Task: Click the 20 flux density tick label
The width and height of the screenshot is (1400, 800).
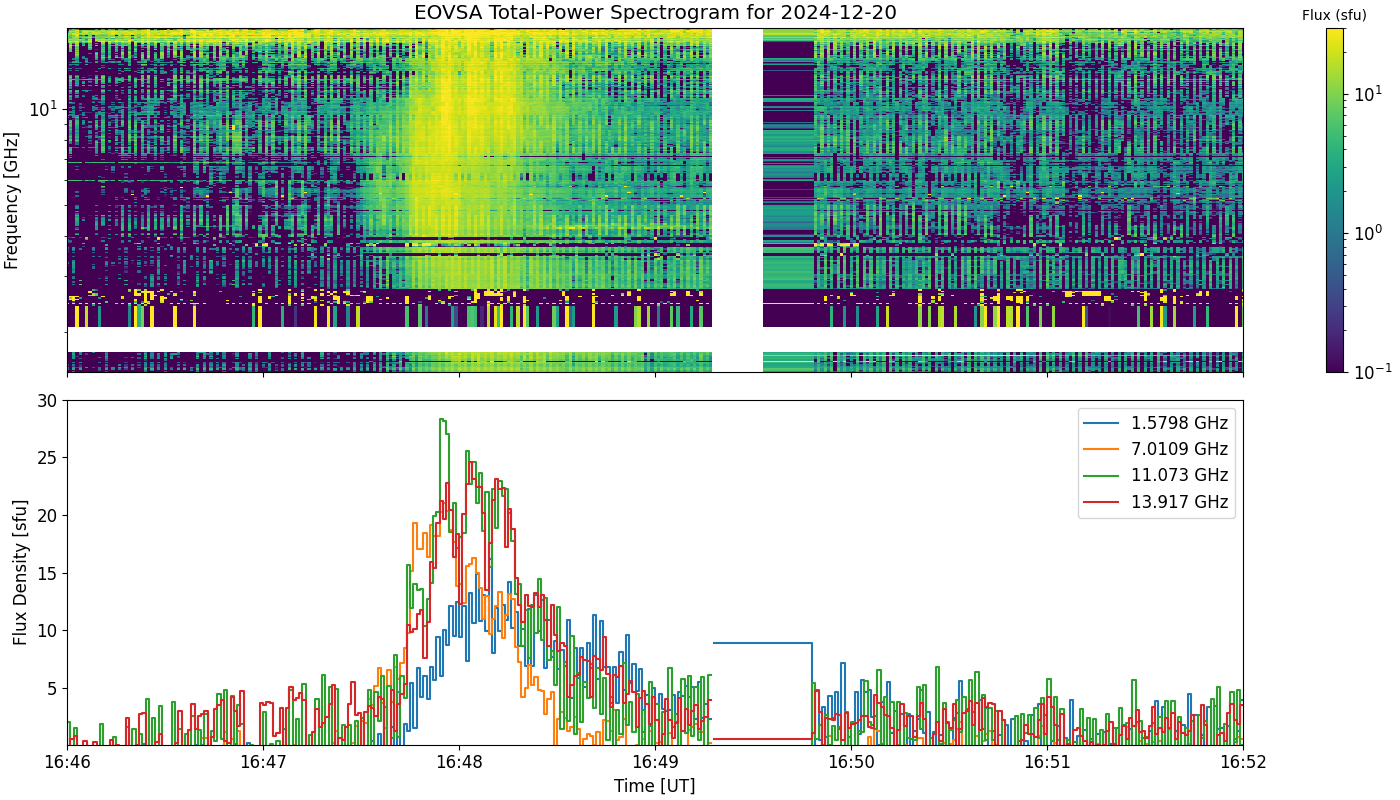Action: [49, 515]
